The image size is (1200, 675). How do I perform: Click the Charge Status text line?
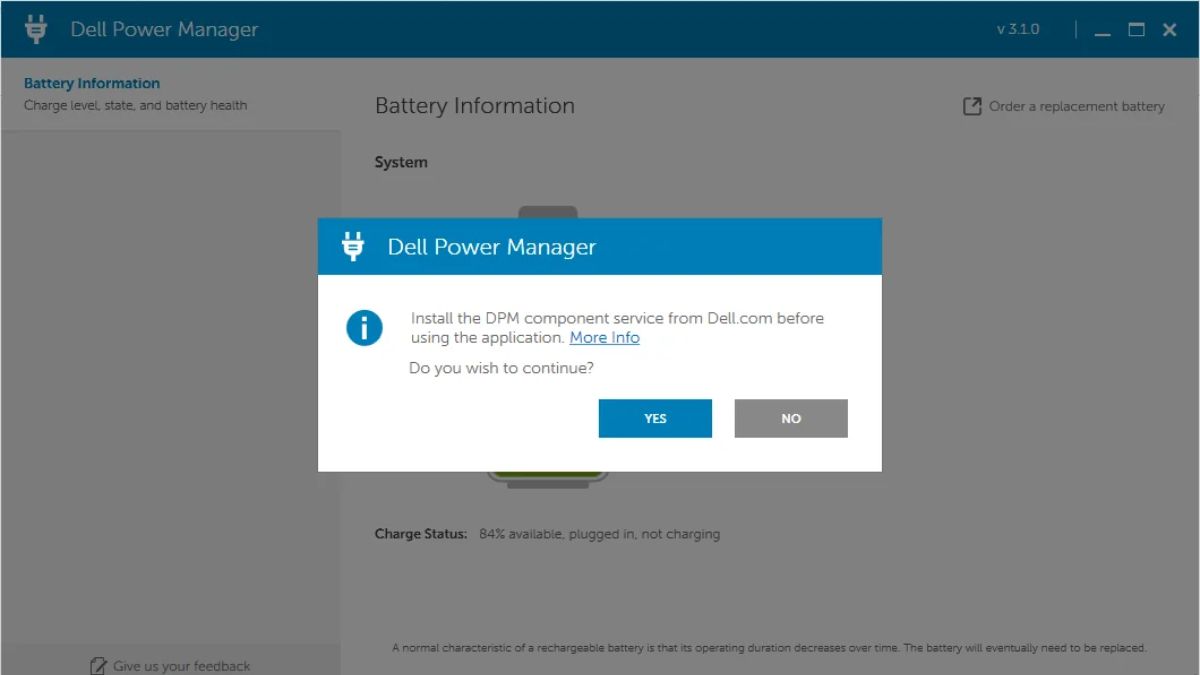[547, 534]
